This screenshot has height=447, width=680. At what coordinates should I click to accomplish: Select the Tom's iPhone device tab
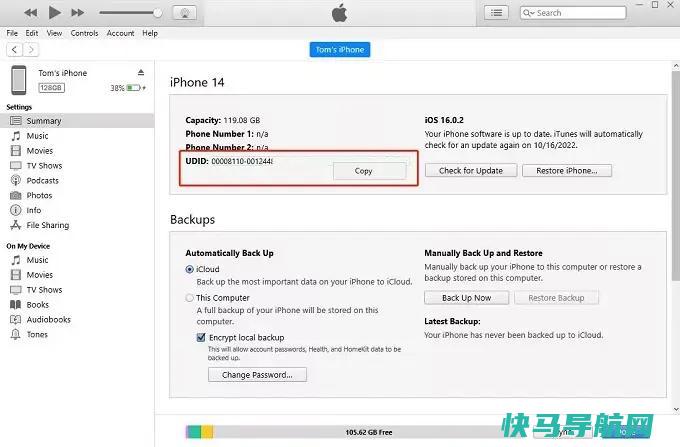[340, 49]
